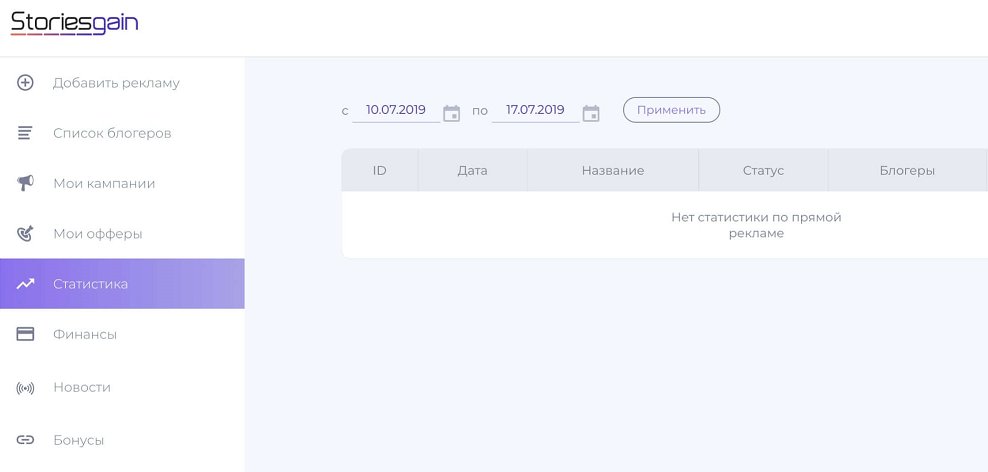Click the trend chart icon for Статистика
988x472 pixels.
coord(26,284)
